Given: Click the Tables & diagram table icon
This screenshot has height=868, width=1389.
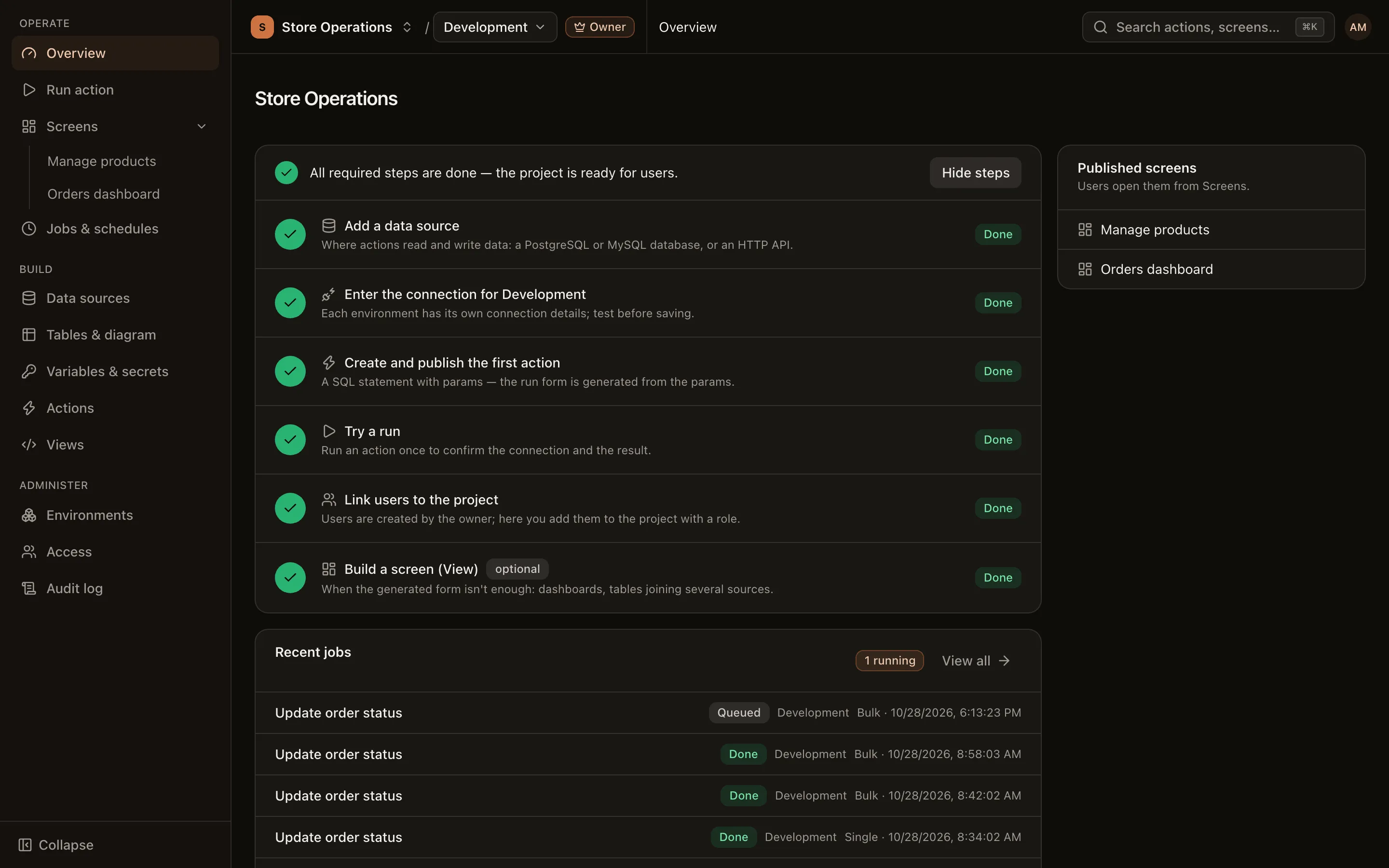Looking at the screenshot, I should click(29, 335).
